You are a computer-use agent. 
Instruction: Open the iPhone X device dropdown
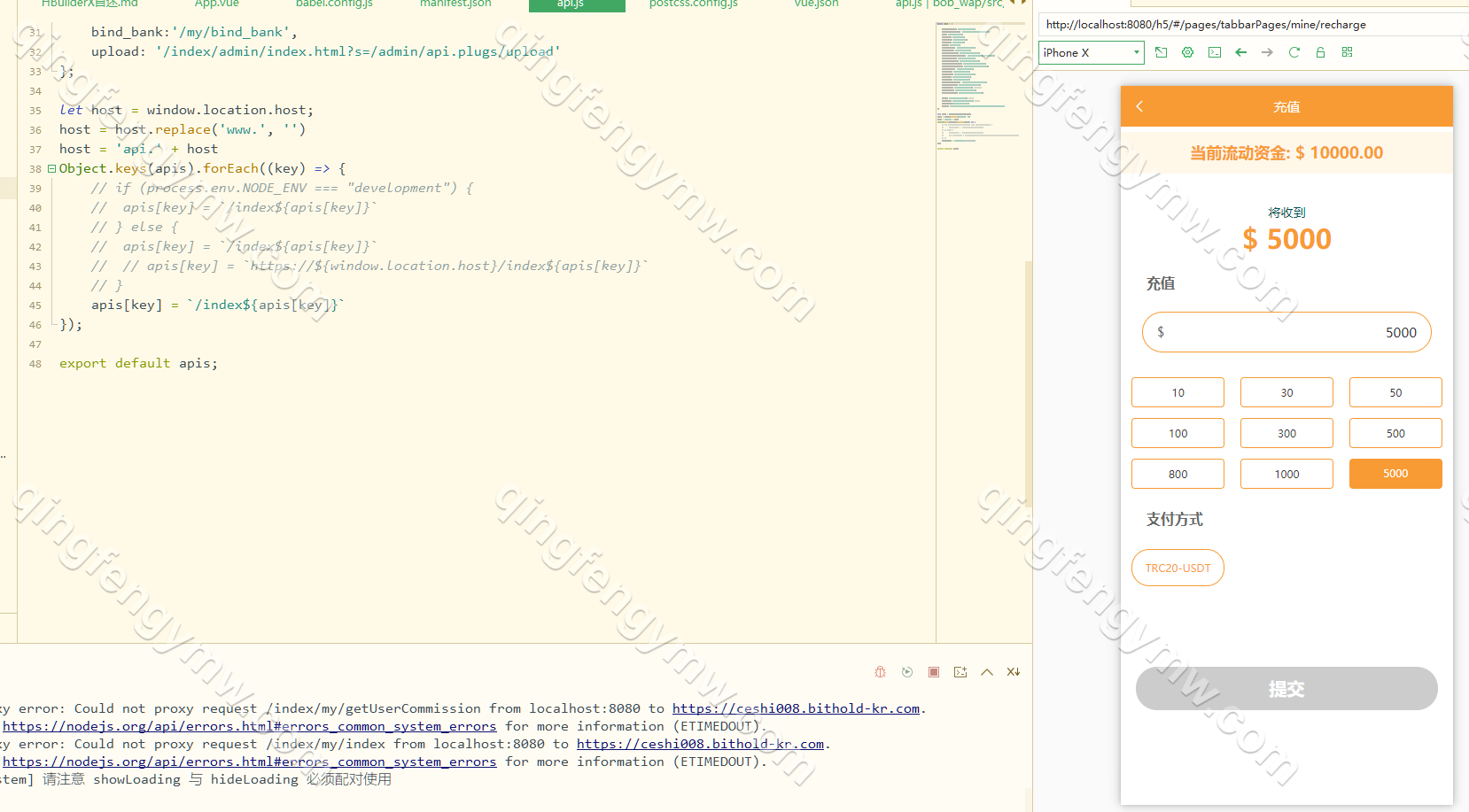point(1092,52)
